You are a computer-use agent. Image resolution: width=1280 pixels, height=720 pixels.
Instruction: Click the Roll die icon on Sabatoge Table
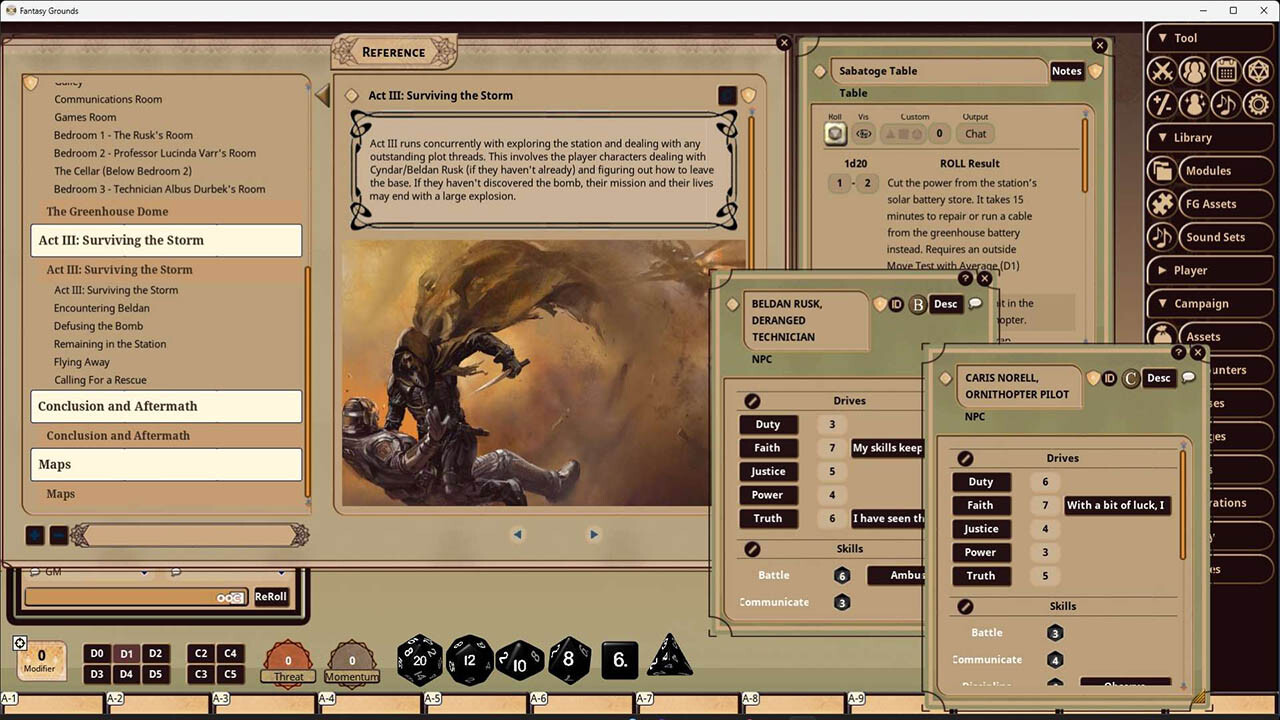click(x=836, y=134)
